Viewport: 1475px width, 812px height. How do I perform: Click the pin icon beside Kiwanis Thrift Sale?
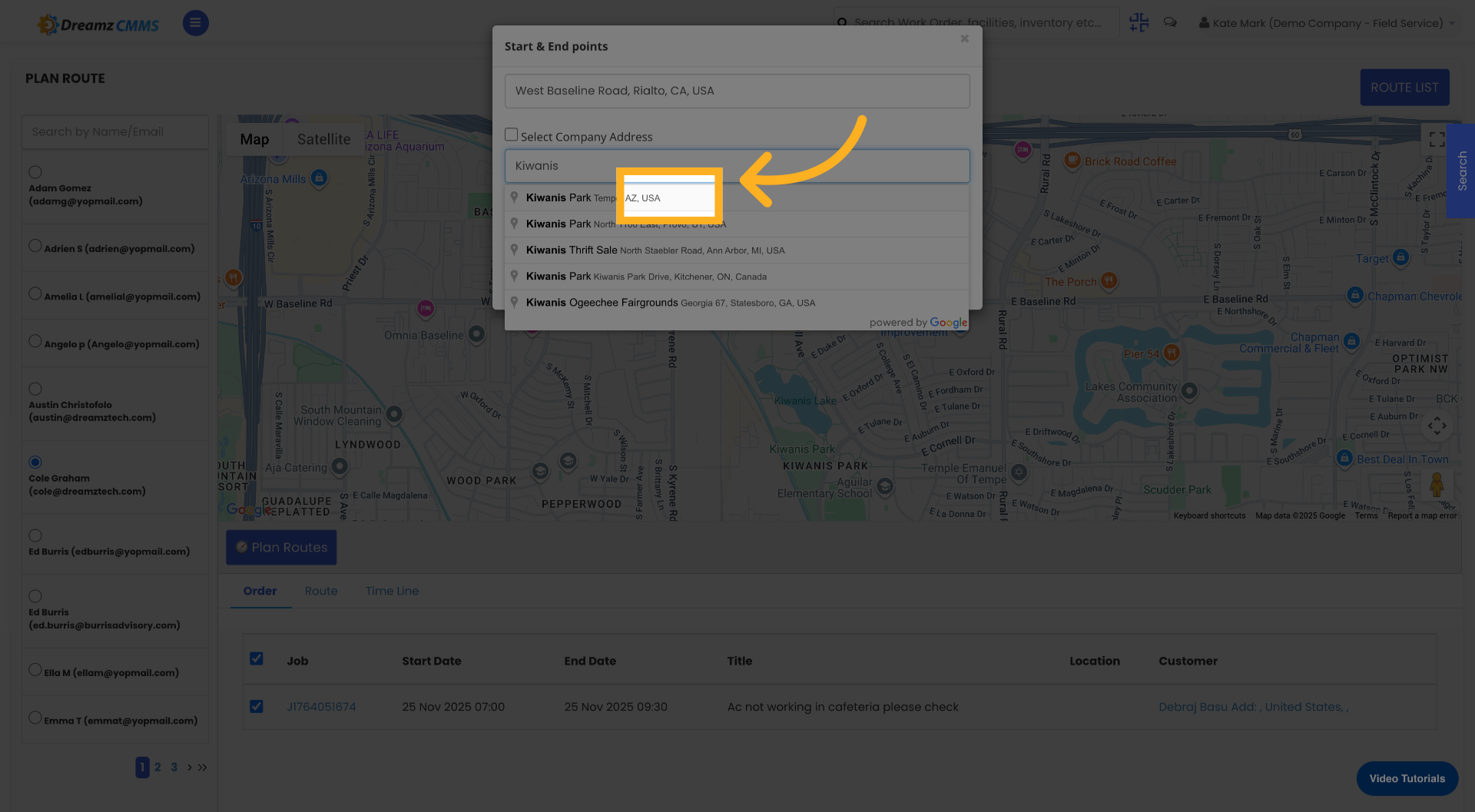click(515, 250)
